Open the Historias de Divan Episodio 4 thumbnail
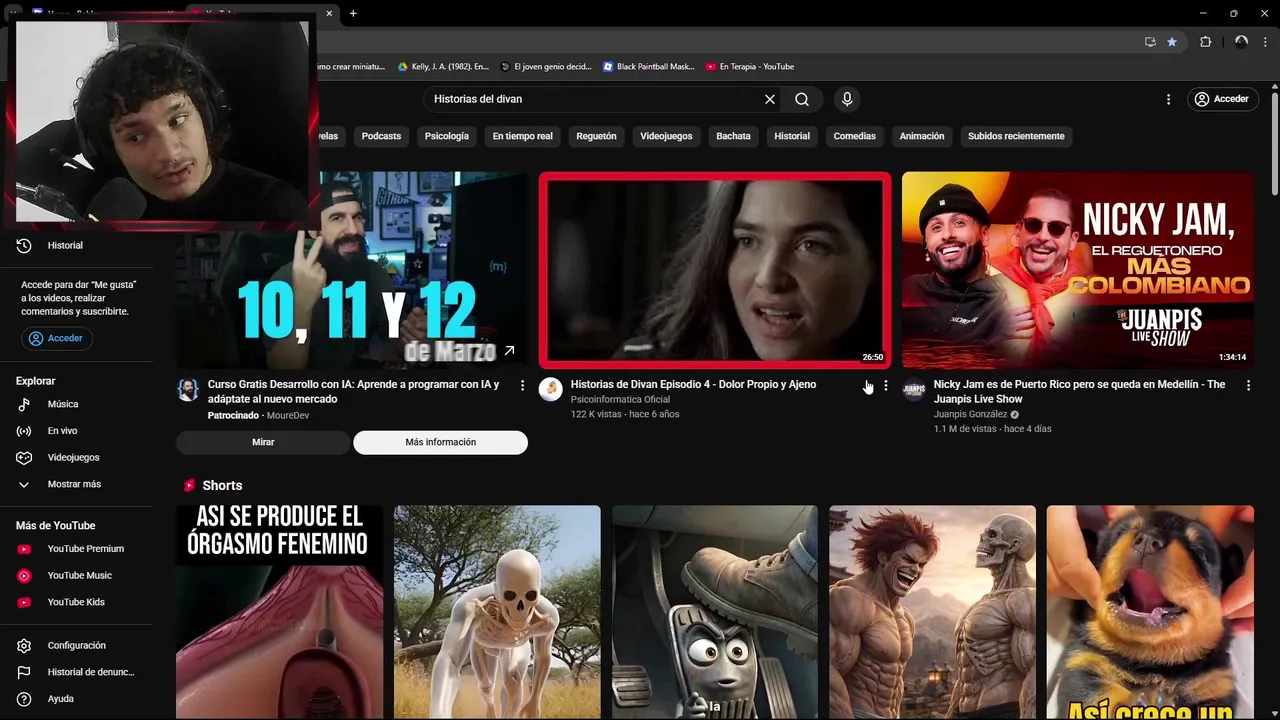Image resolution: width=1280 pixels, height=720 pixels. (715, 270)
